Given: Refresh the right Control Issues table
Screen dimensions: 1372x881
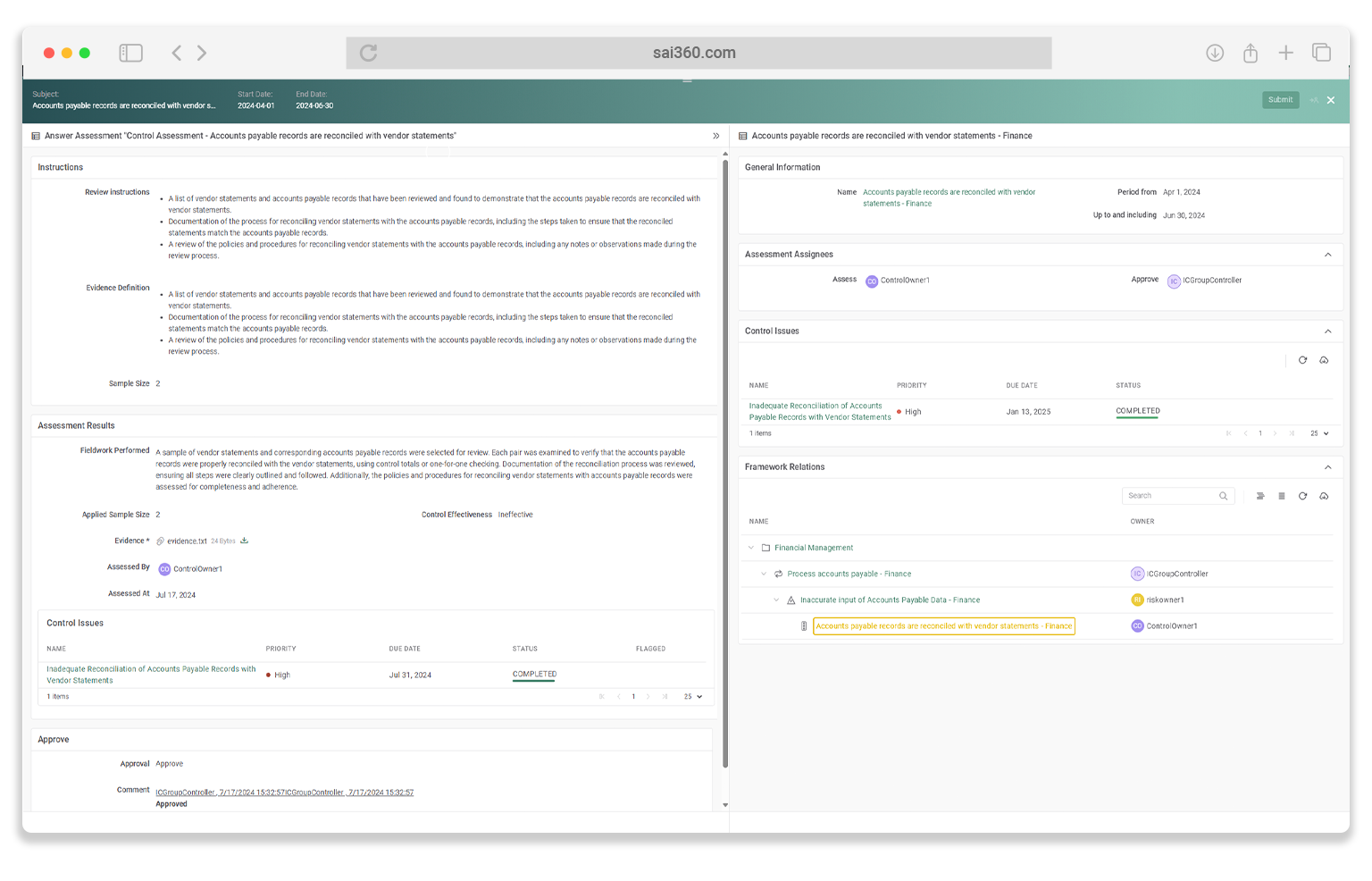Looking at the screenshot, I should 1302,360.
